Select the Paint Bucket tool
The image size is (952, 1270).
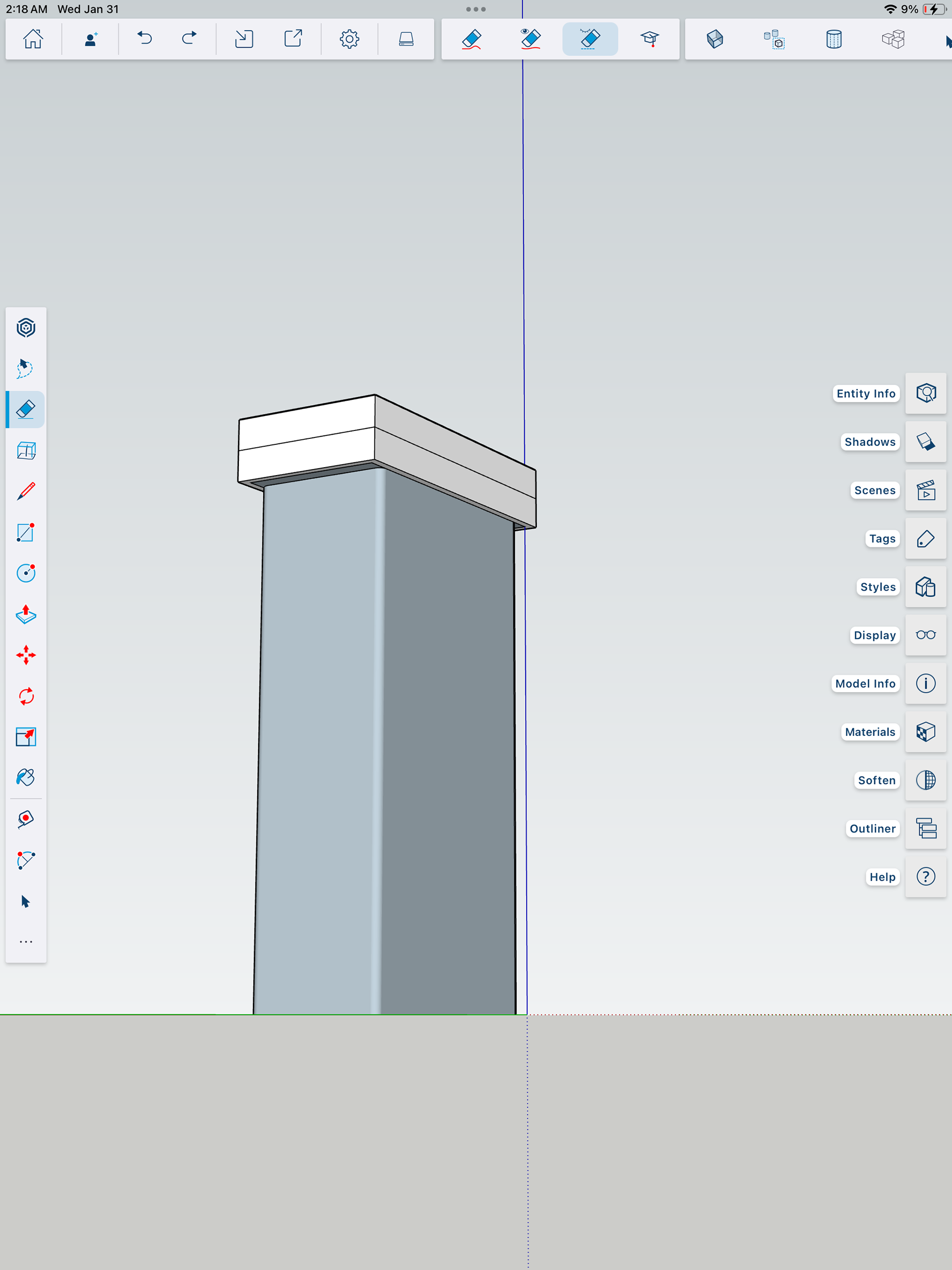pos(26,778)
